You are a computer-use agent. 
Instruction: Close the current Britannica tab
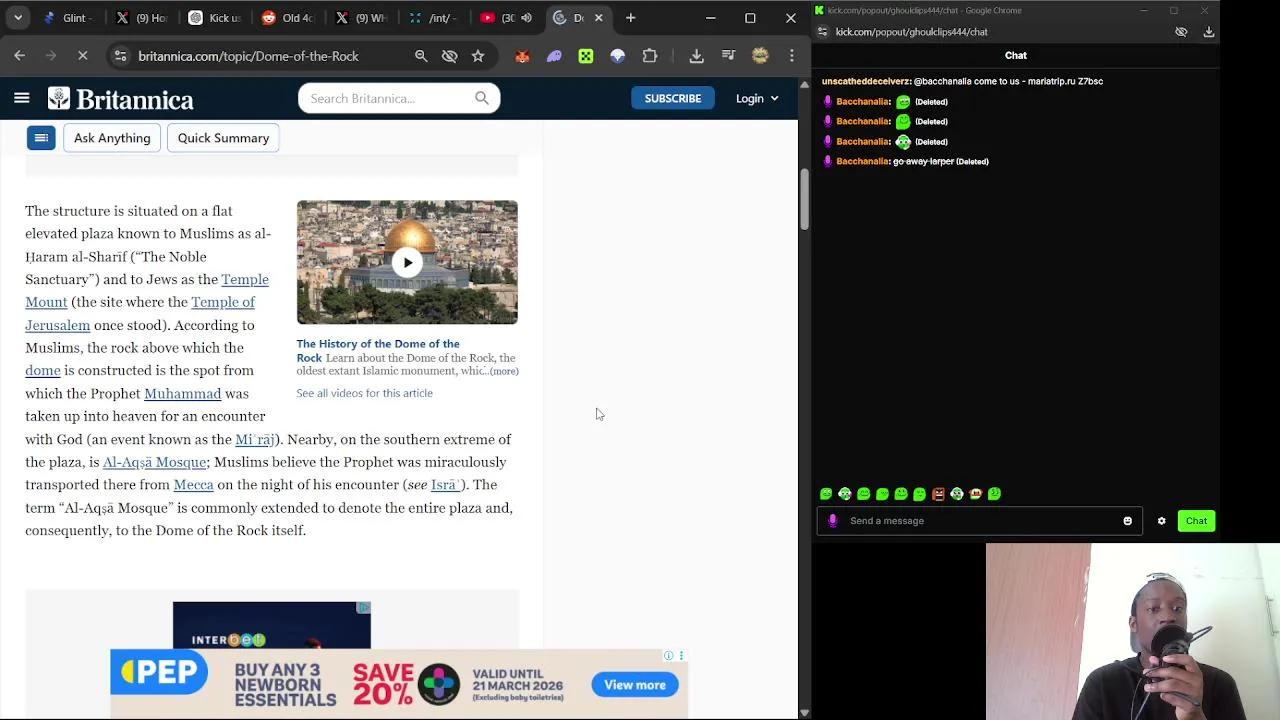598,18
